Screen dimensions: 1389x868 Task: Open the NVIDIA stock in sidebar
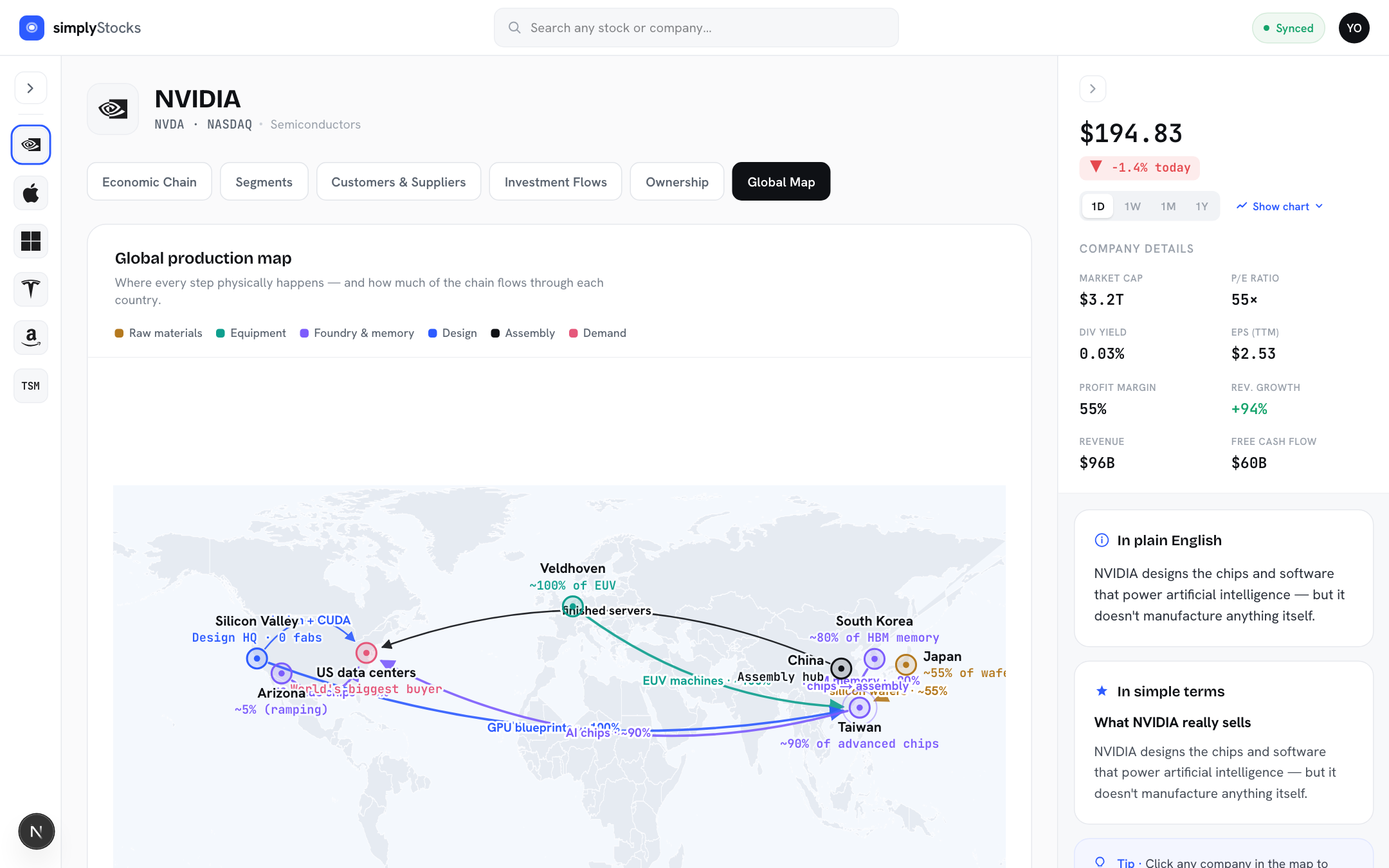click(31, 145)
